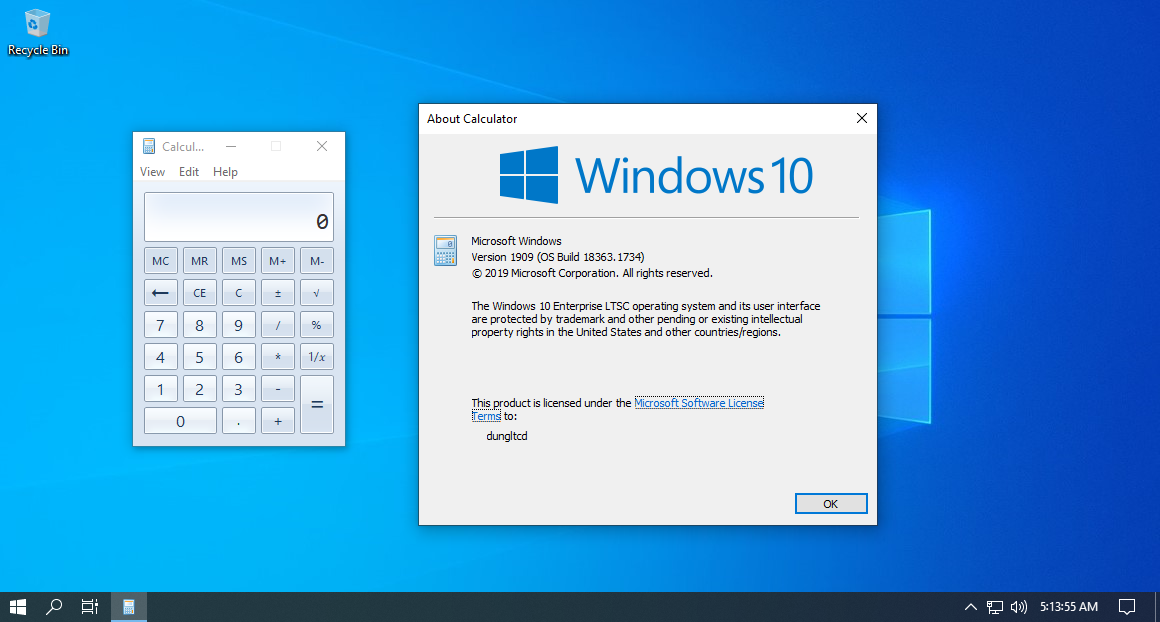1160x622 pixels.
Task: Click the M- memory subtract button
Action: pos(317,261)
